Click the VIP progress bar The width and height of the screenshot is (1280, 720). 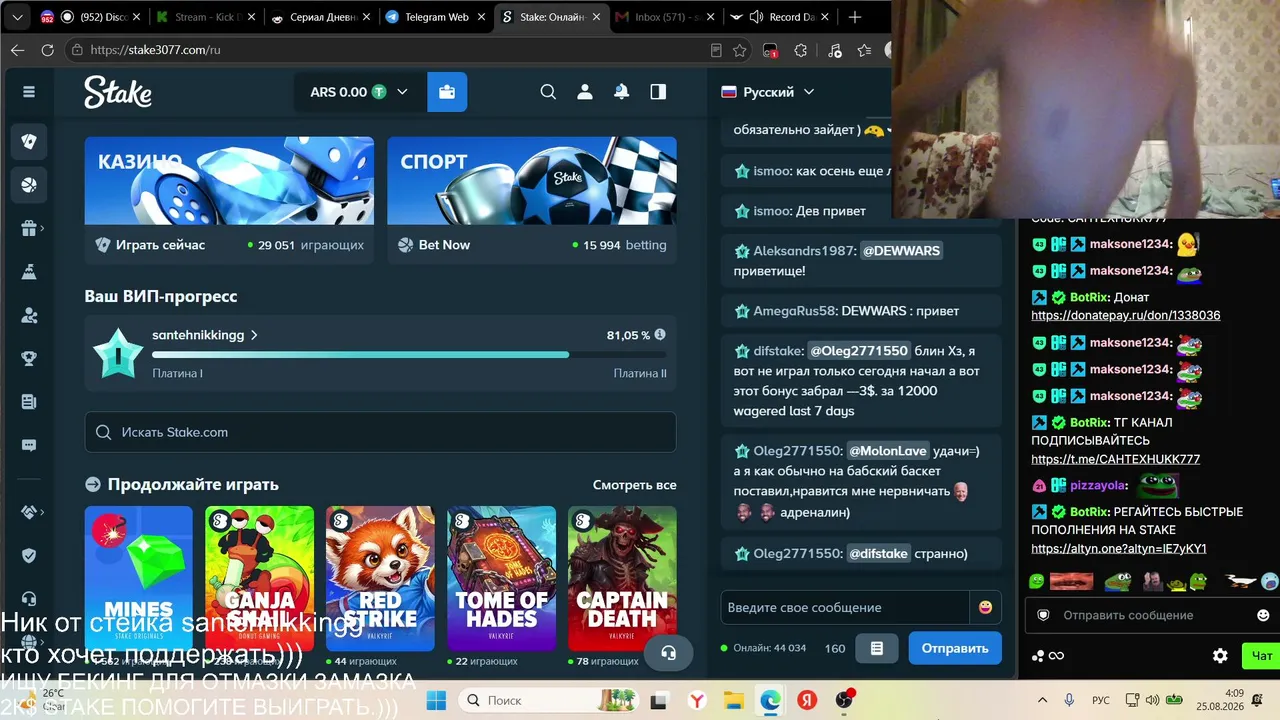[409, 355]
